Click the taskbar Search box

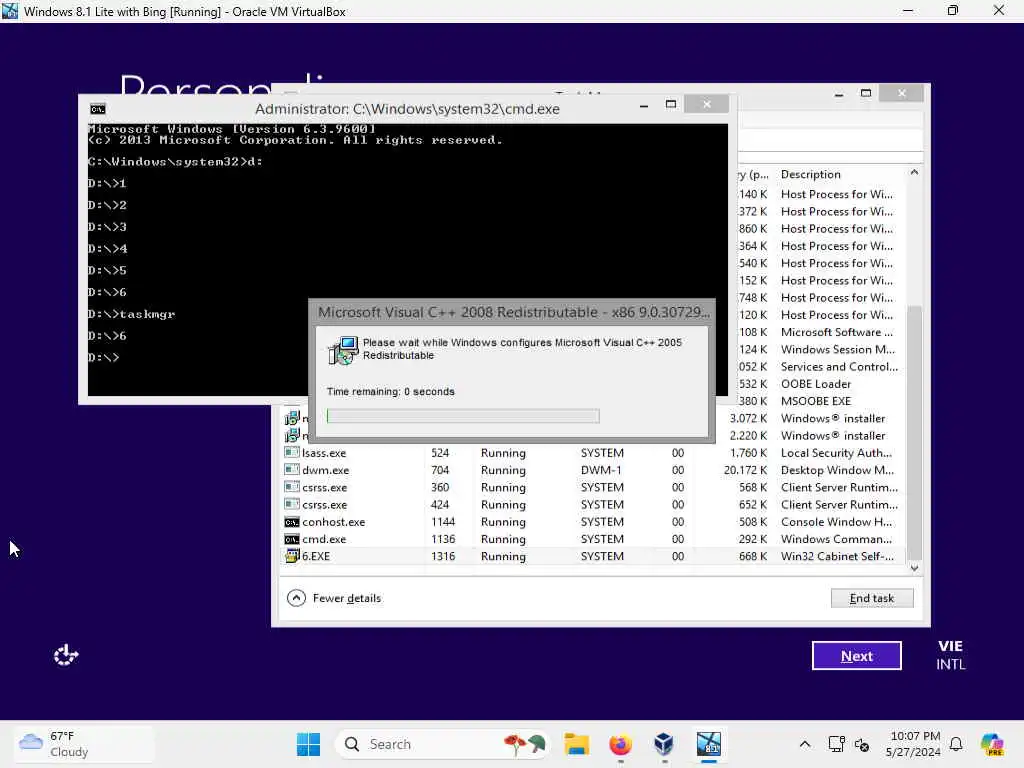pyautogui.click(x=443, y=744)
